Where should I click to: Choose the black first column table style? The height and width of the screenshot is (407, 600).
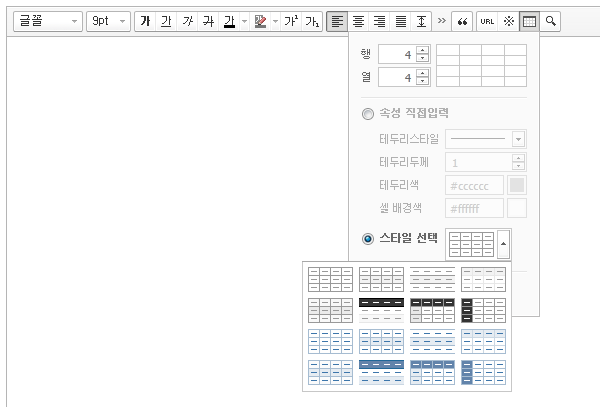[x=483, y=311]
